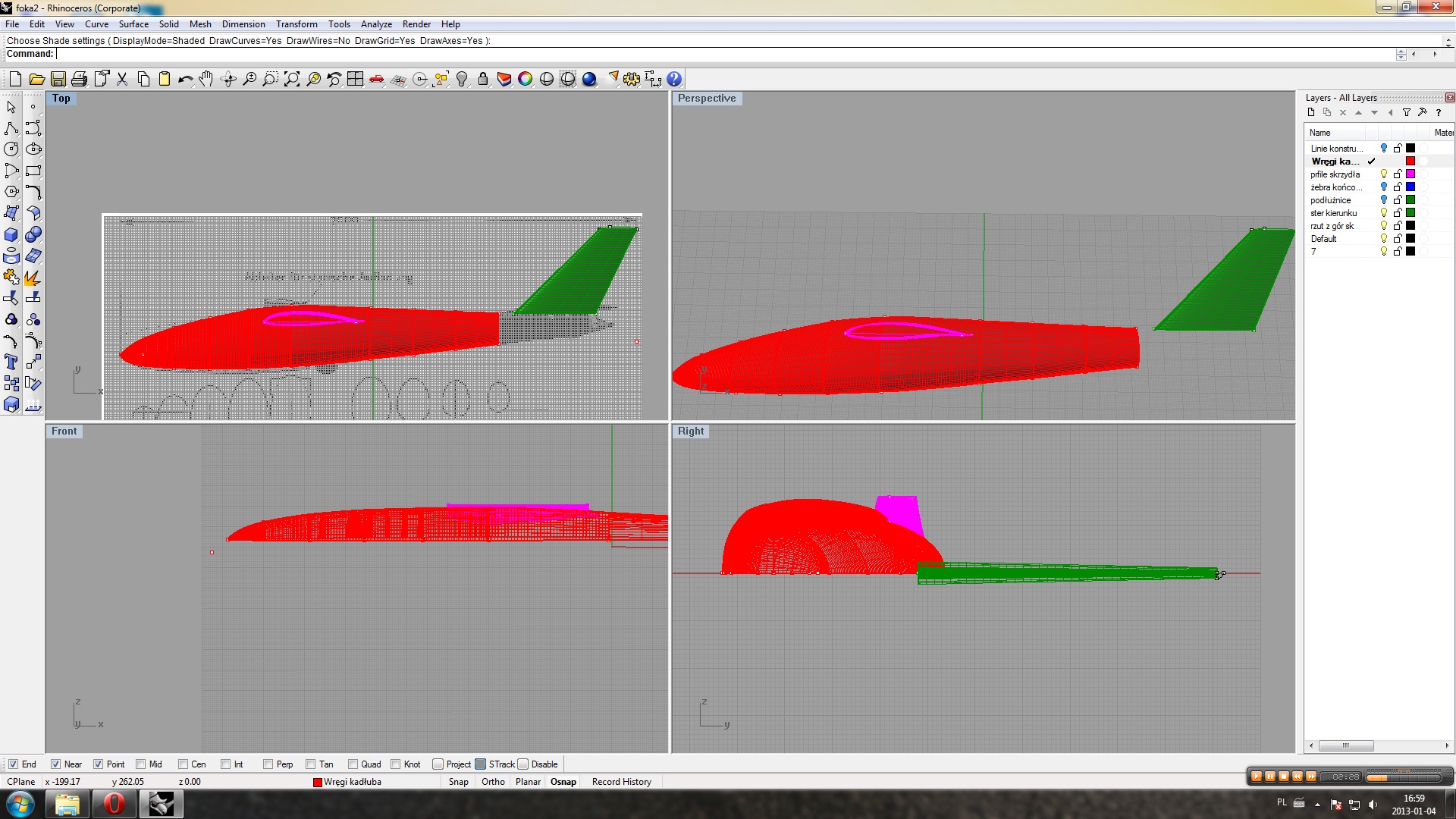Click the red car Set View icon
The height and width of the screenshot is (819, 1456).
click(x=376, y=79)
